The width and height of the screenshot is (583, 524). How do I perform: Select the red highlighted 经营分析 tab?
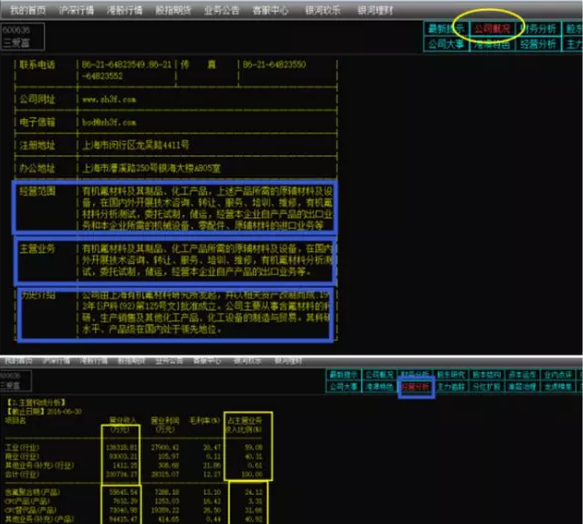pos(416,387)
